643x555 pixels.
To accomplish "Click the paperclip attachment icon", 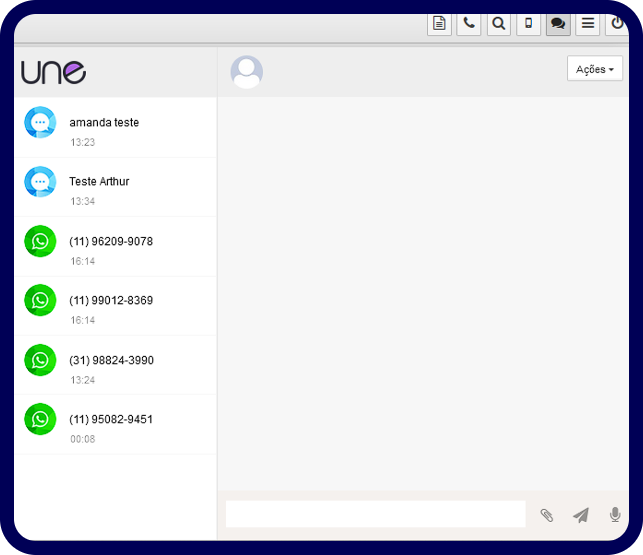I will pos(547,515).
